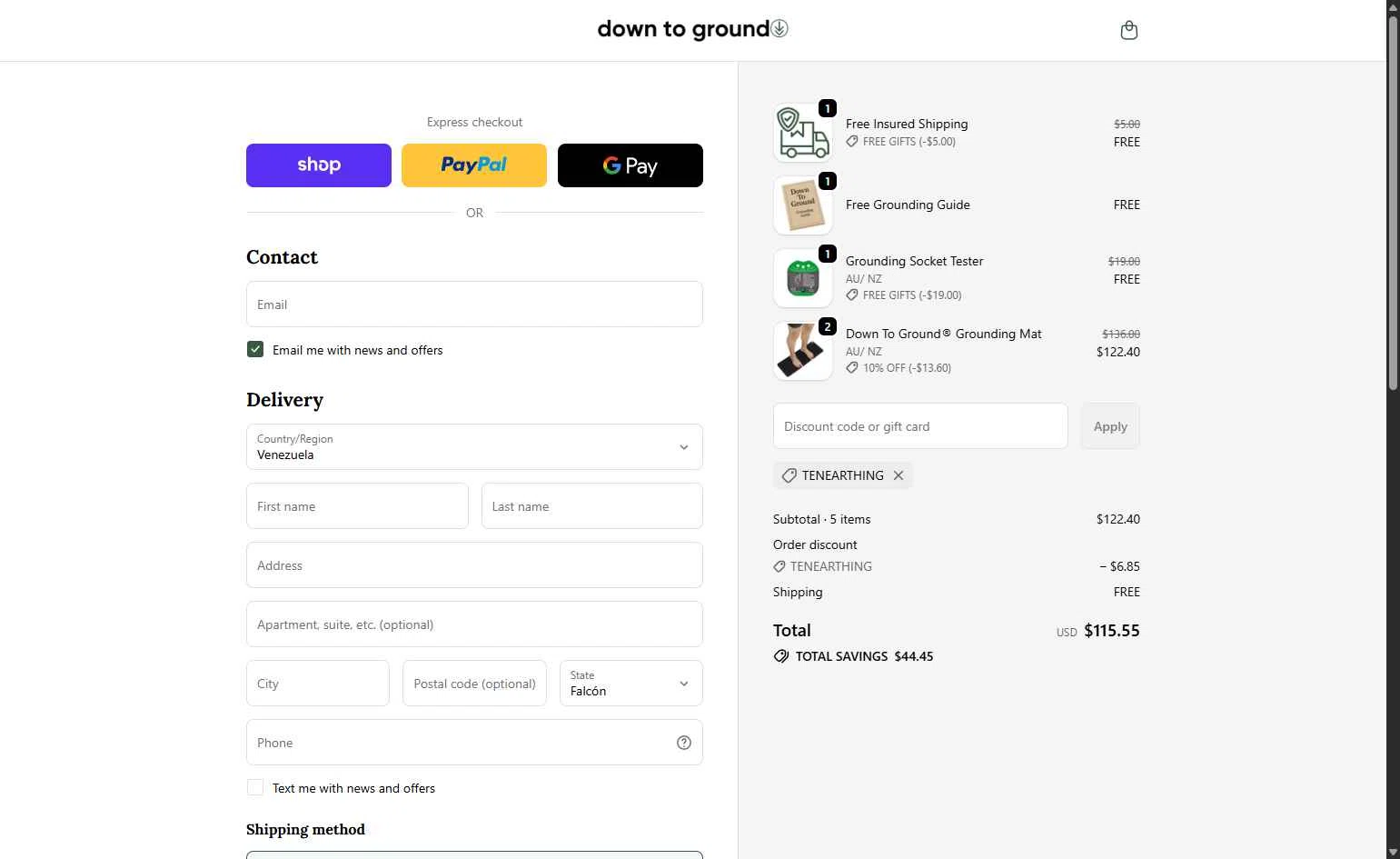Remove the TENEARTHING discount code
1400x859 pixels.
pos(899,475)
